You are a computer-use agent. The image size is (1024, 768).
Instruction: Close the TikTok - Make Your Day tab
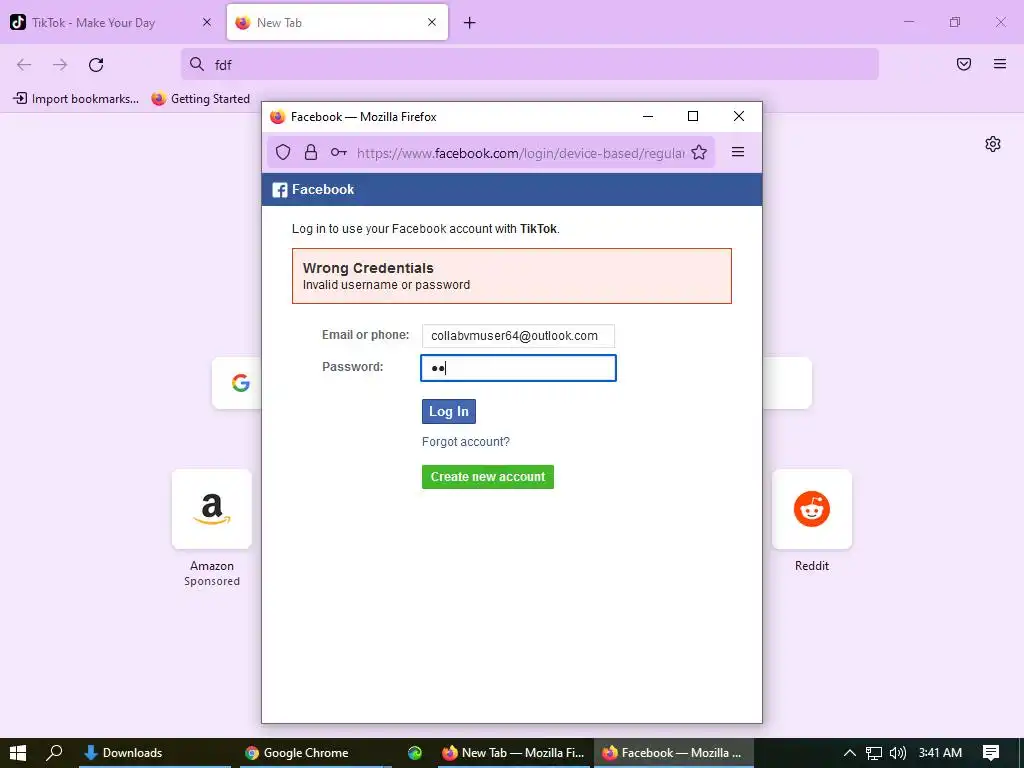tap(207, 22)
